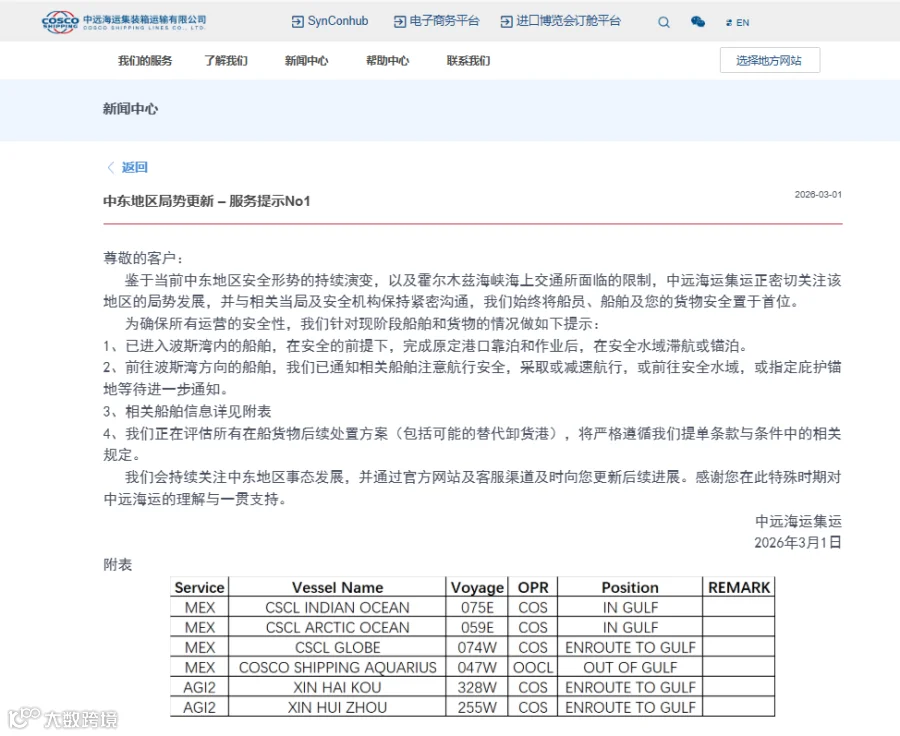Click the arrow icon beside 电子商务平台
900x736 pixels.
tap(399, 22)
